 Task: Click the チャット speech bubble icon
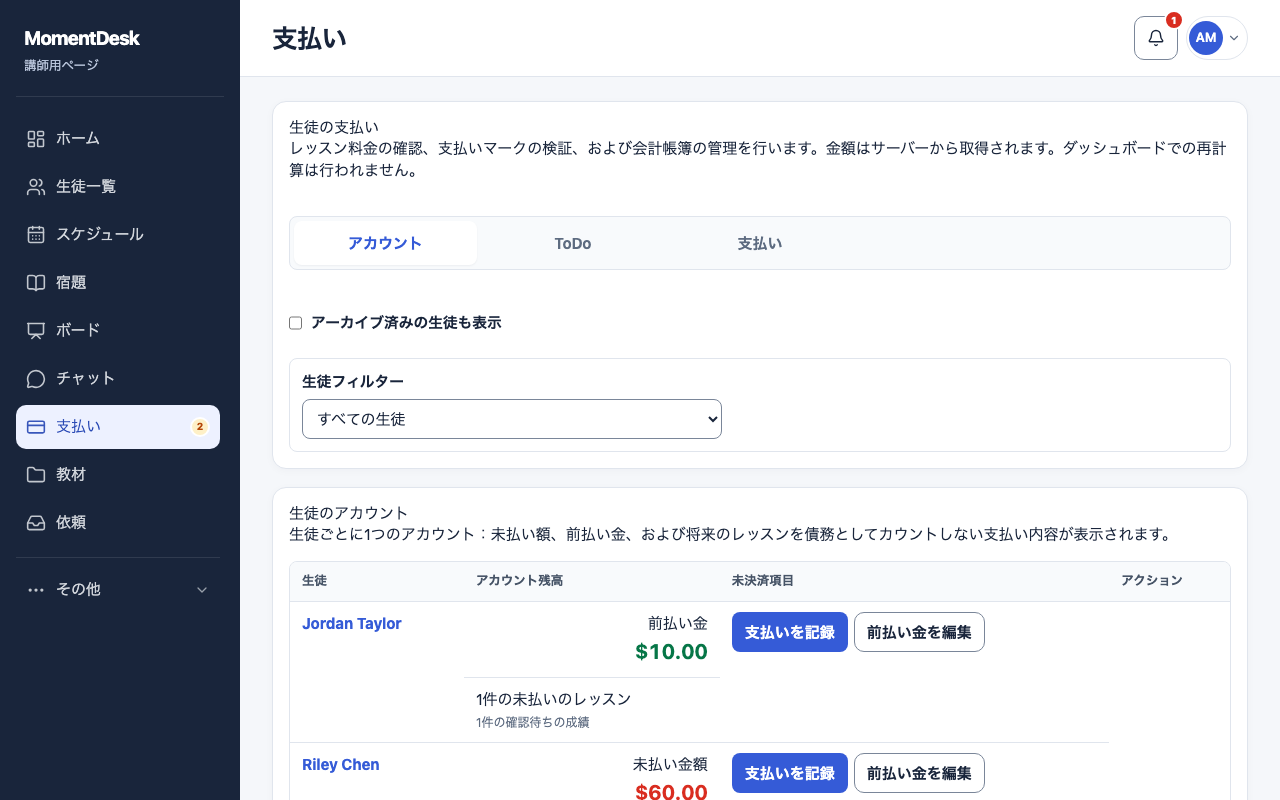click(36, 379)
